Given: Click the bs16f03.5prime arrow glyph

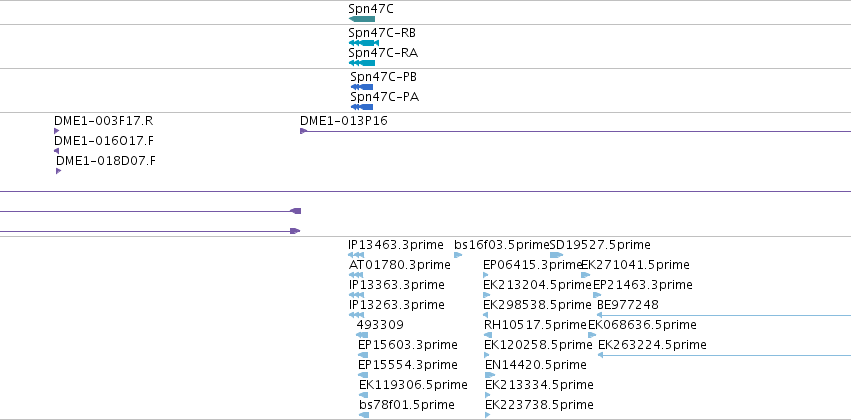Looking at the screenshot, I should point(458,255).
